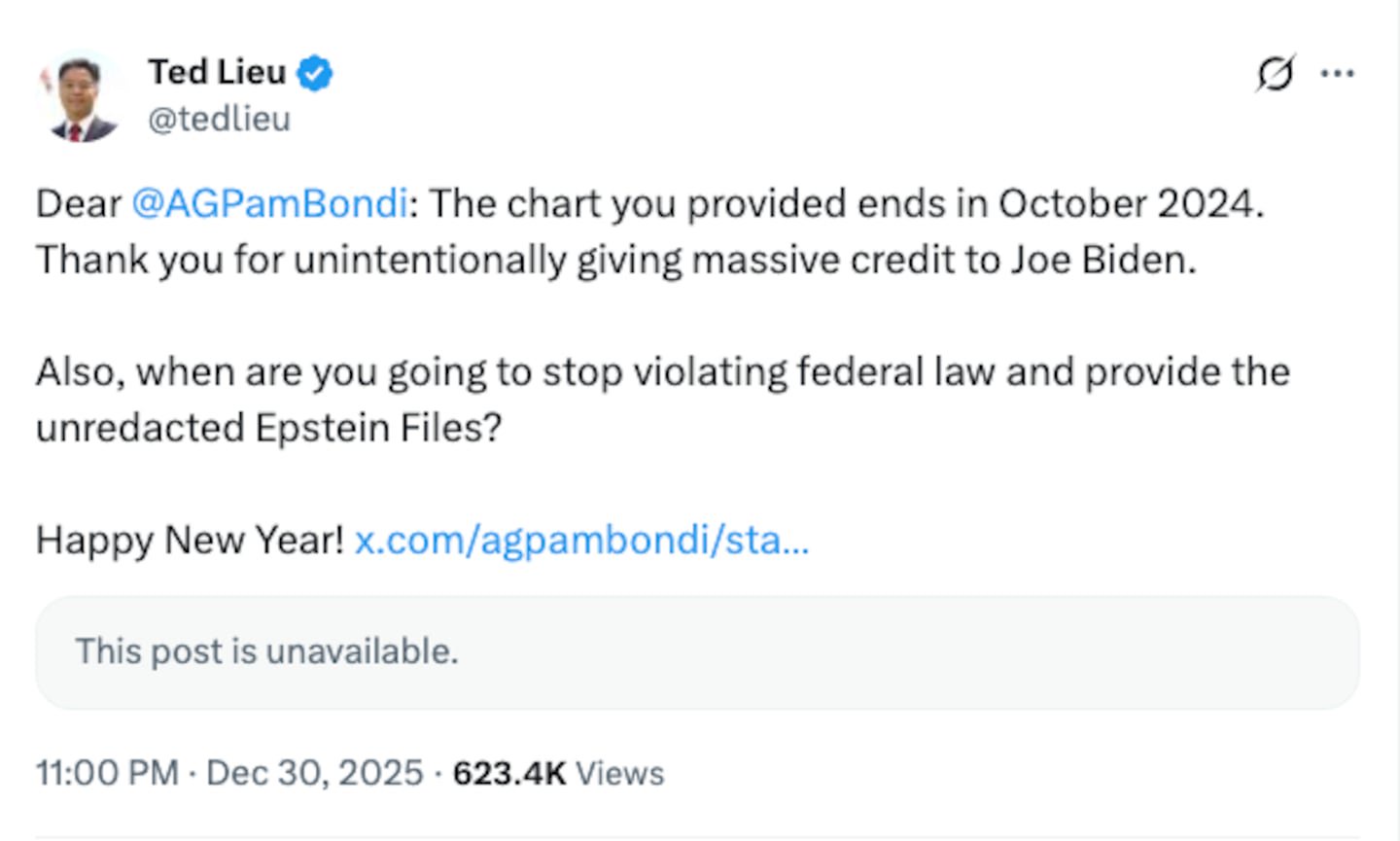
Task: Click the 'unredacted Epstein Files?' line
Action: tap(268, 428)
